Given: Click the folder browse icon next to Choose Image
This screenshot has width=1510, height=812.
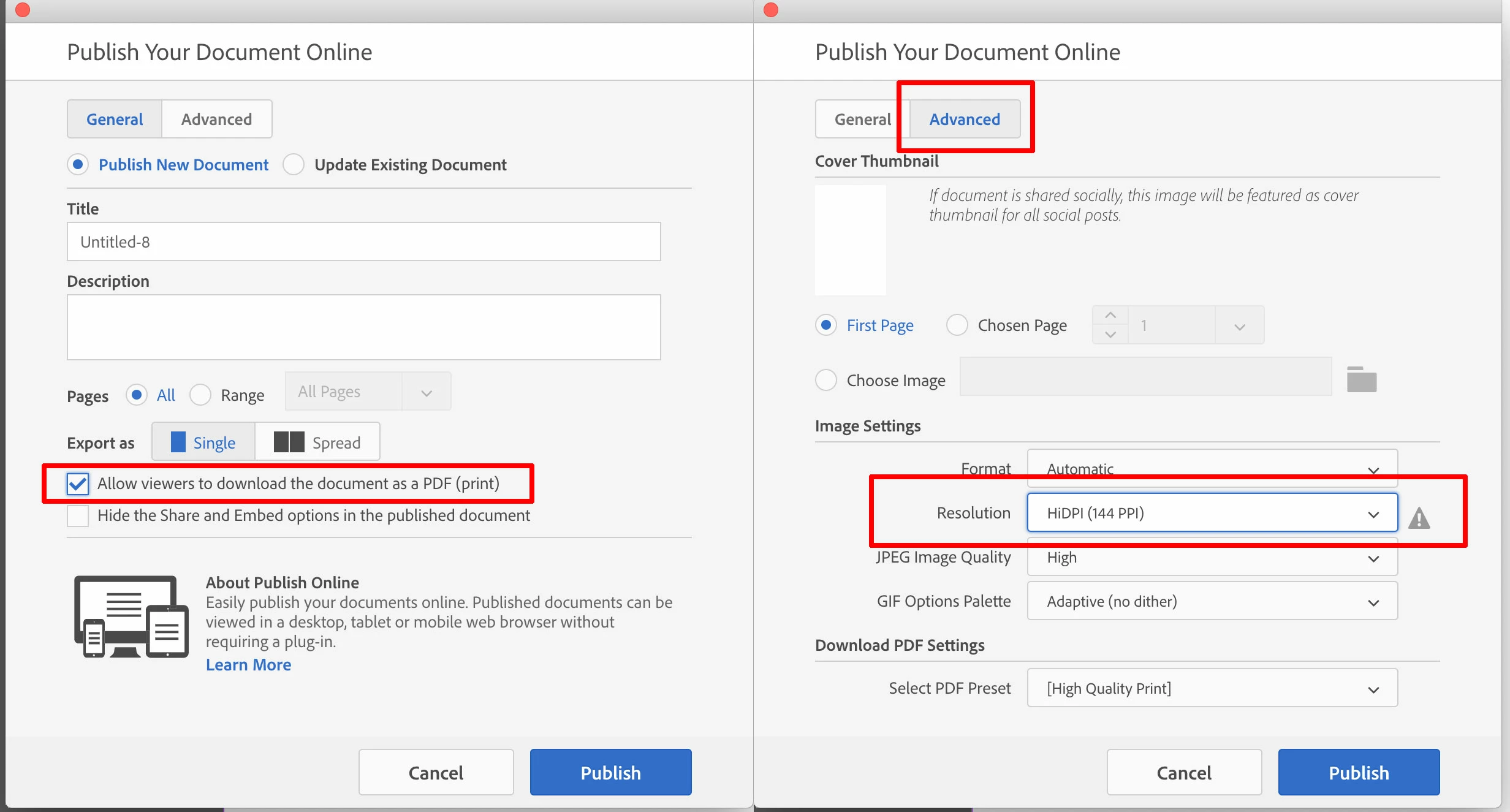Looking at the screenshot, I should 1362,379.
